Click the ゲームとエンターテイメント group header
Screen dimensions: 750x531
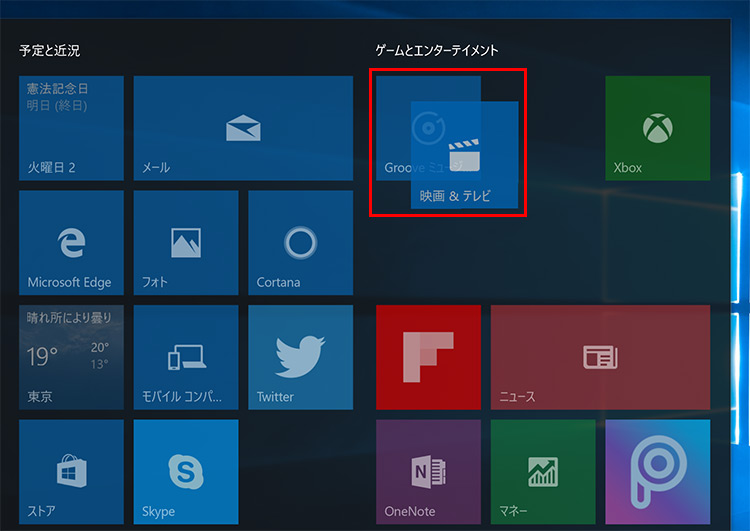(436, 50)
